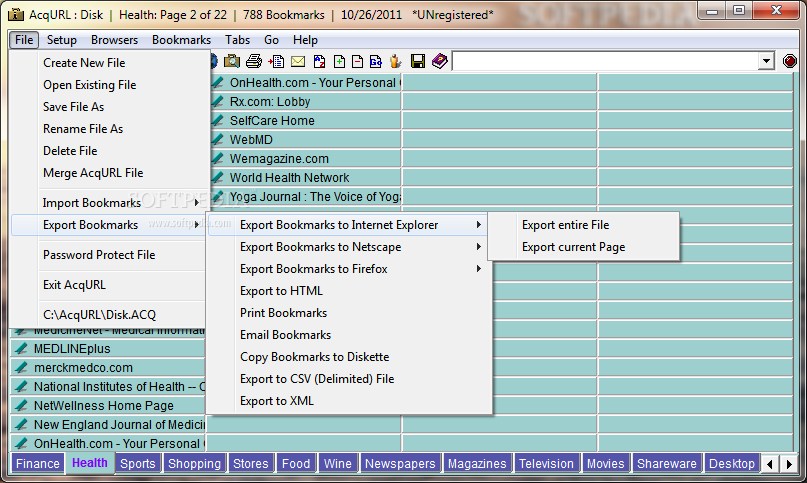
Task: Switch to the Shareware tab
Action: (x=666, y=463)
